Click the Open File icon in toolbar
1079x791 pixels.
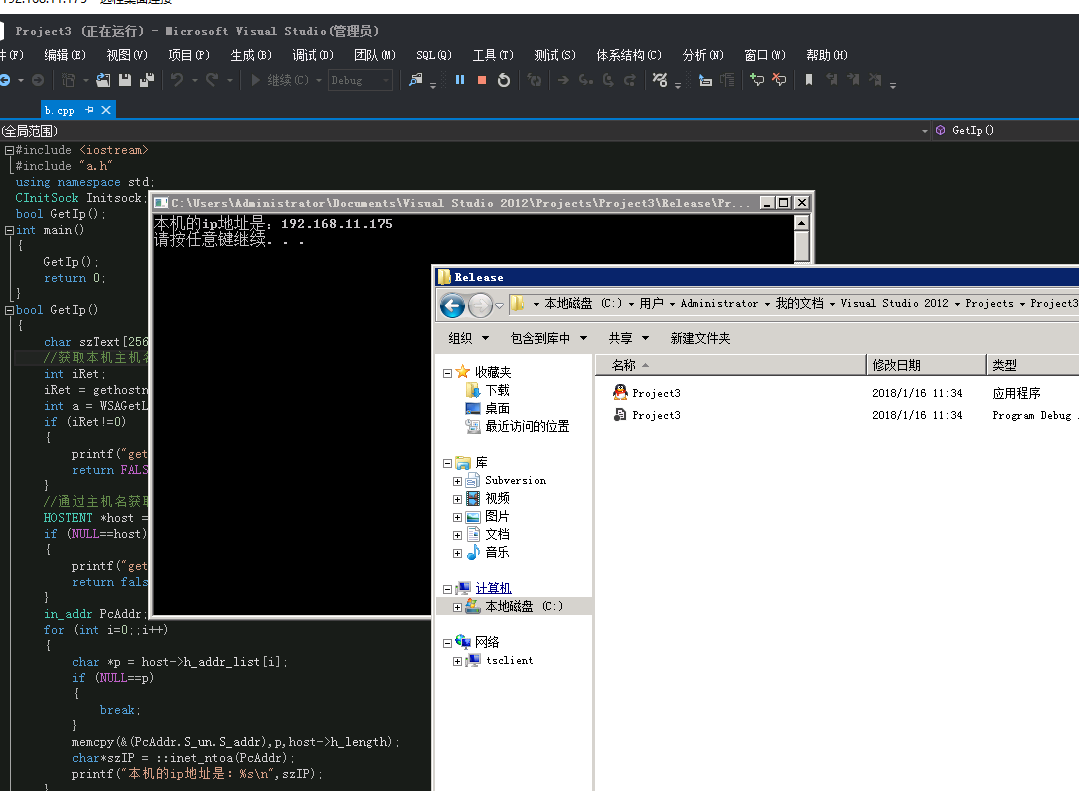tap(103, 80)
